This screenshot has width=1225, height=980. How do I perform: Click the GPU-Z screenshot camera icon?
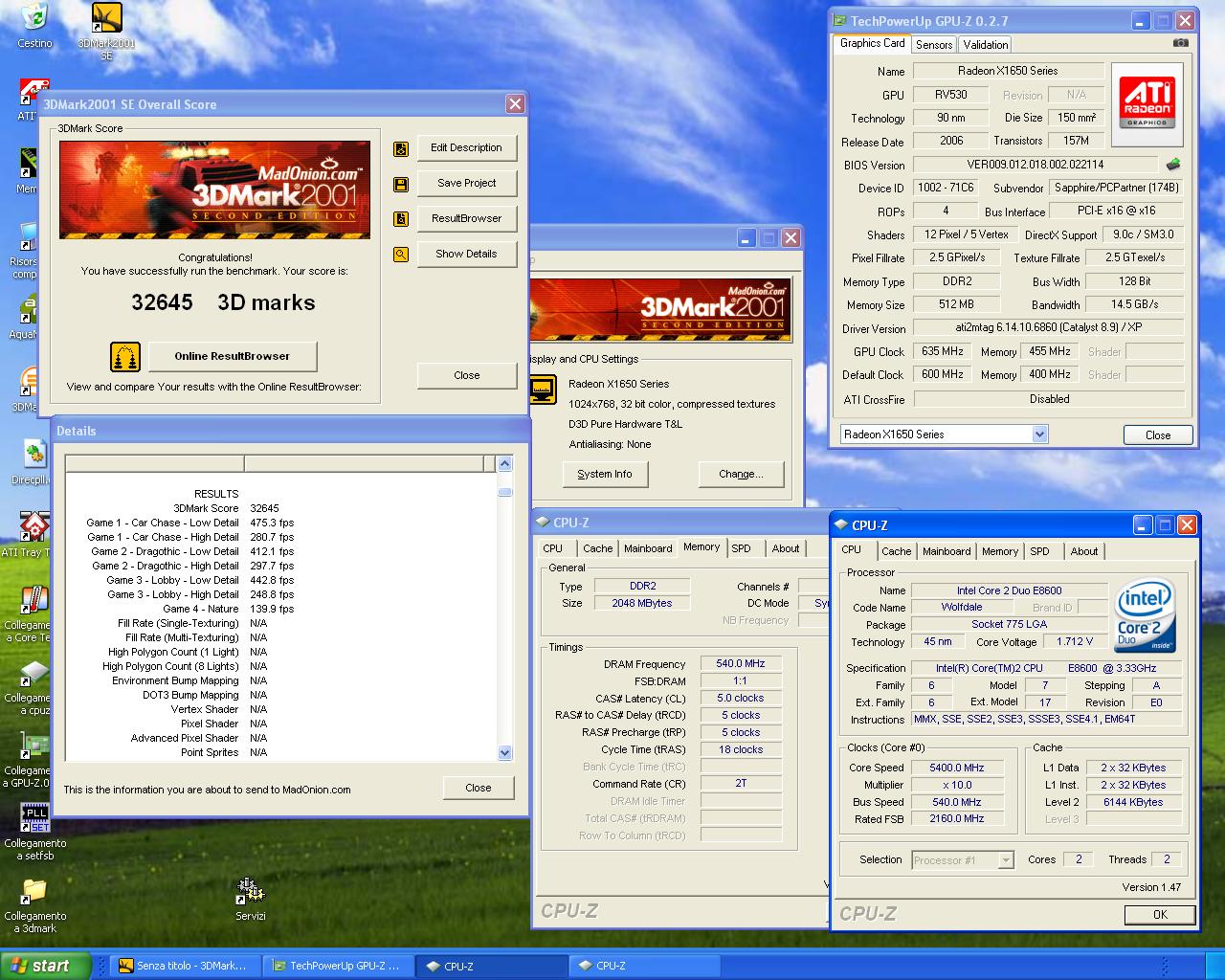[1180, 43]
